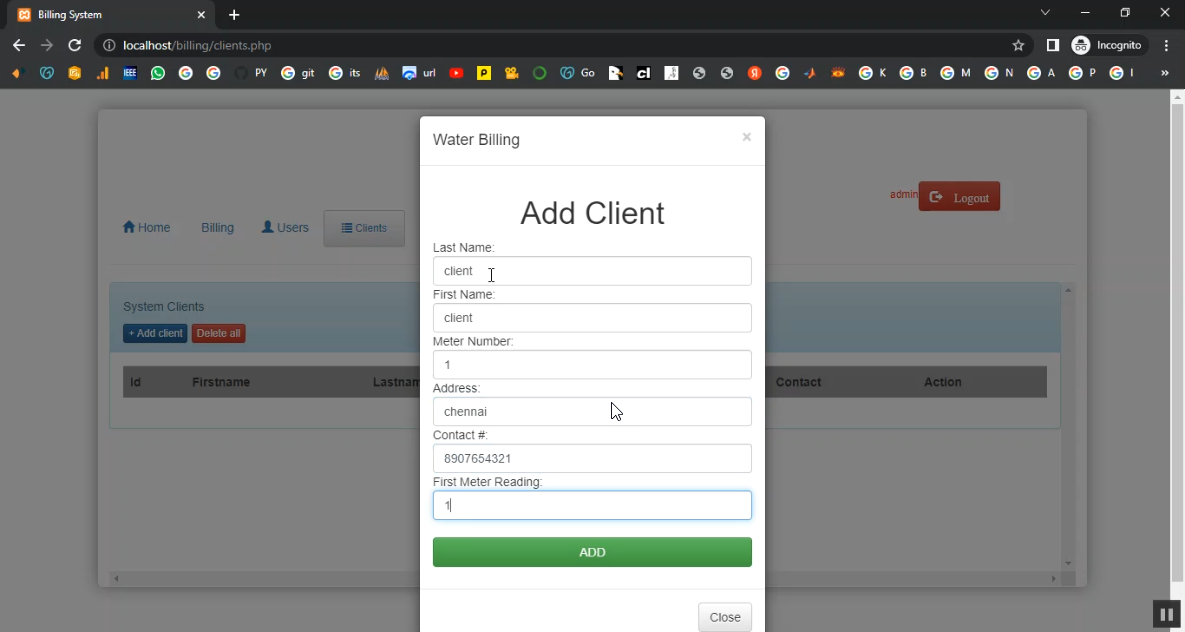Open the 'git' Google bookmark
The height and width of the screenshot is (632, 1185).
point(297,73)
